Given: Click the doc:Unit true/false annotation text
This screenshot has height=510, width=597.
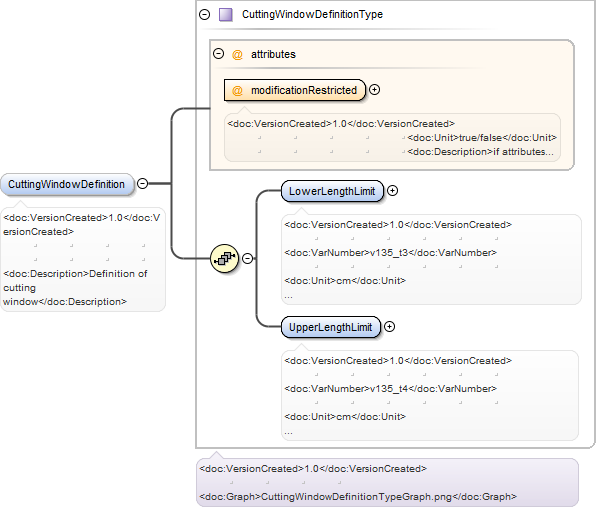Looking at the screenshot, I should pos(482,137).
